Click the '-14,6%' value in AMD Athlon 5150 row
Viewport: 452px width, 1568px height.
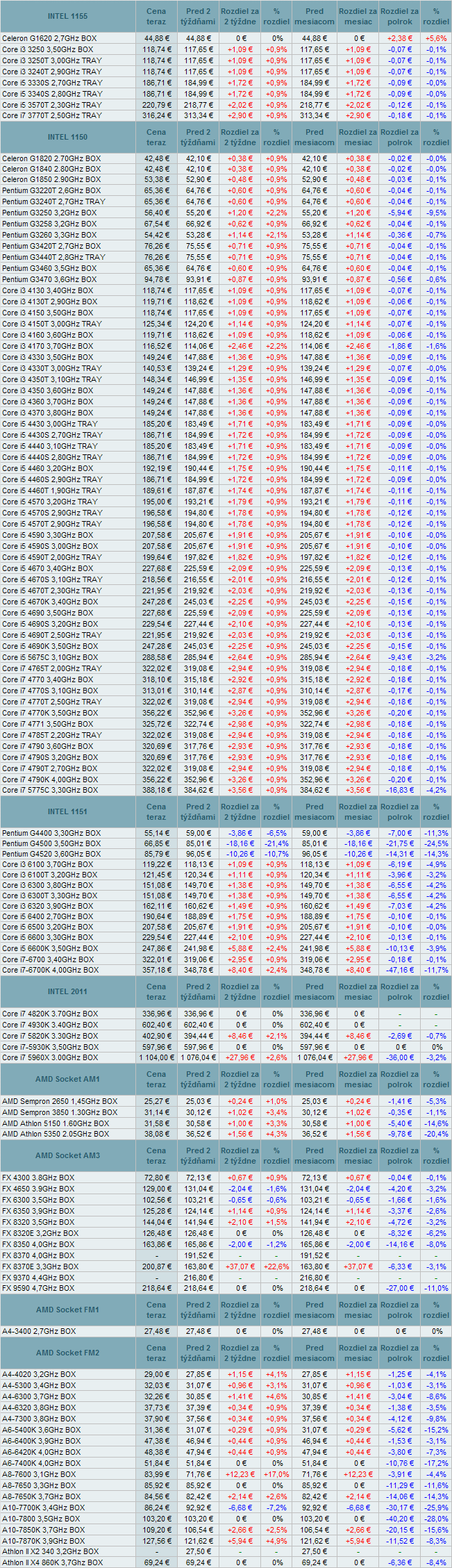436,1123
